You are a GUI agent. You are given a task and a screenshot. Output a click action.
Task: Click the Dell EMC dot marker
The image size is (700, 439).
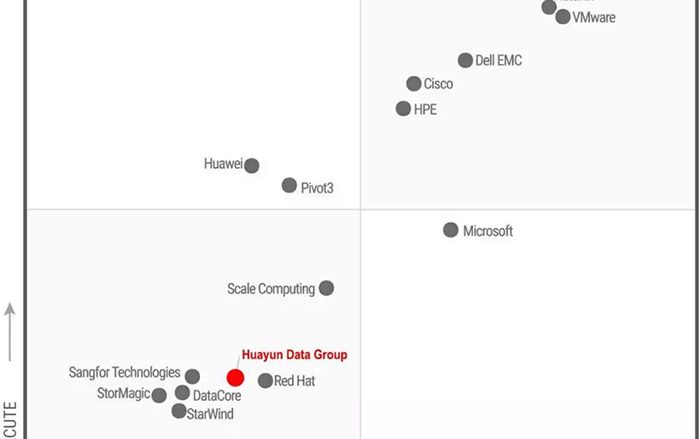pos(465,60)
